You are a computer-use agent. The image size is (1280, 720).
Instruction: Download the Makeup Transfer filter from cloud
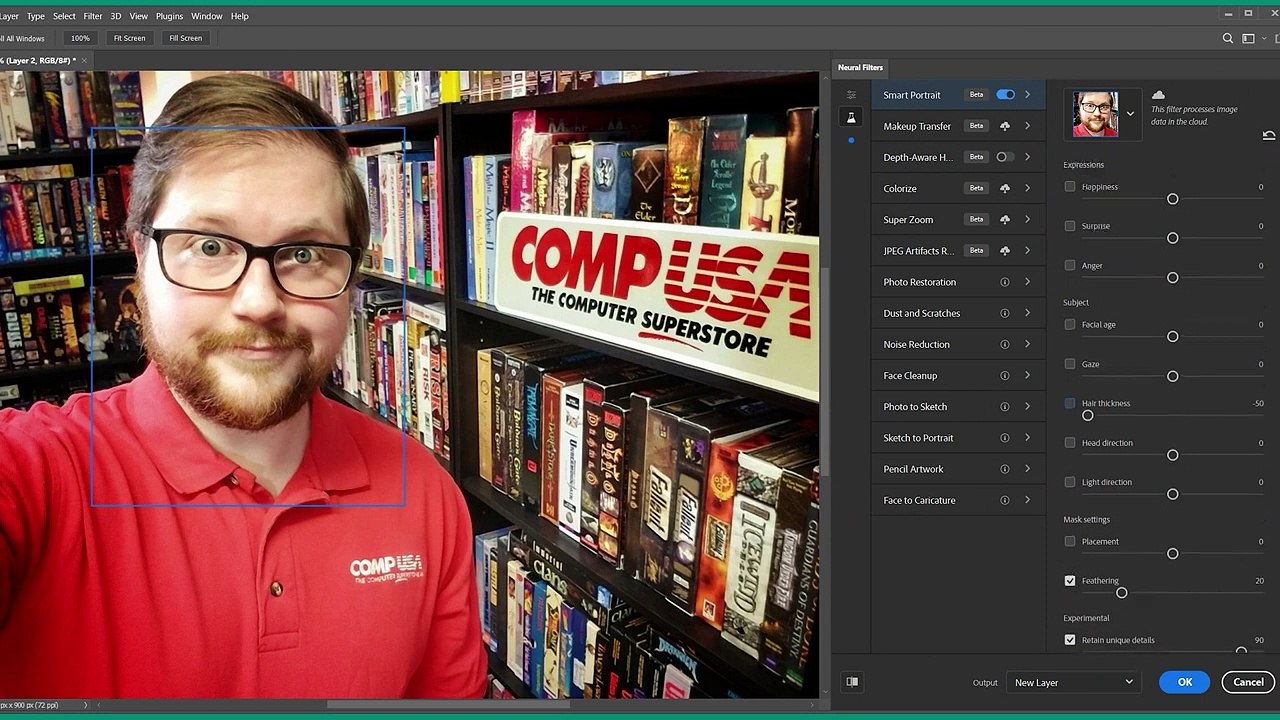pos(1005,126)
